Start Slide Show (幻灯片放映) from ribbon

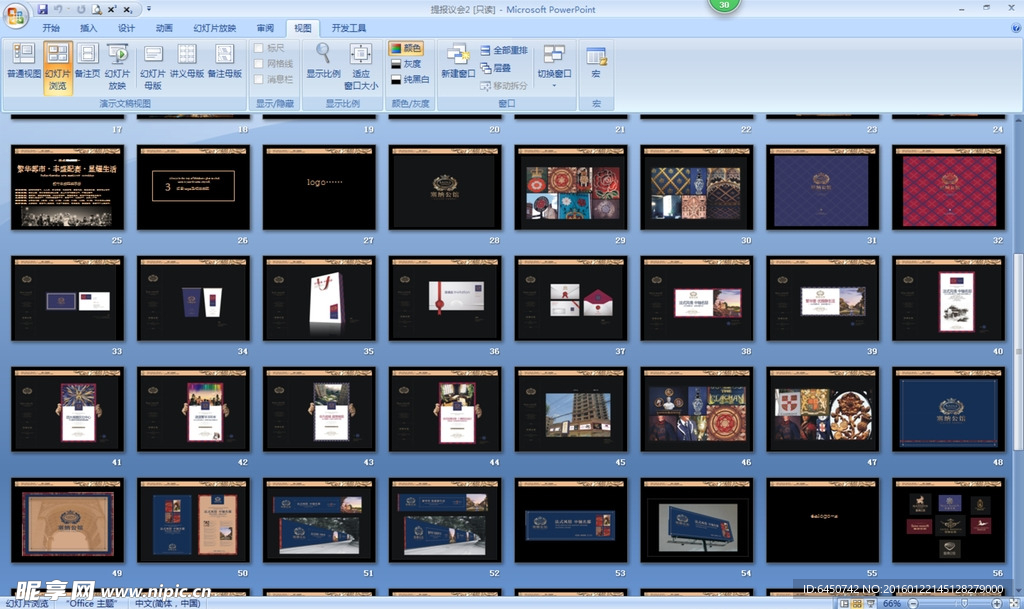coord(118,68)
